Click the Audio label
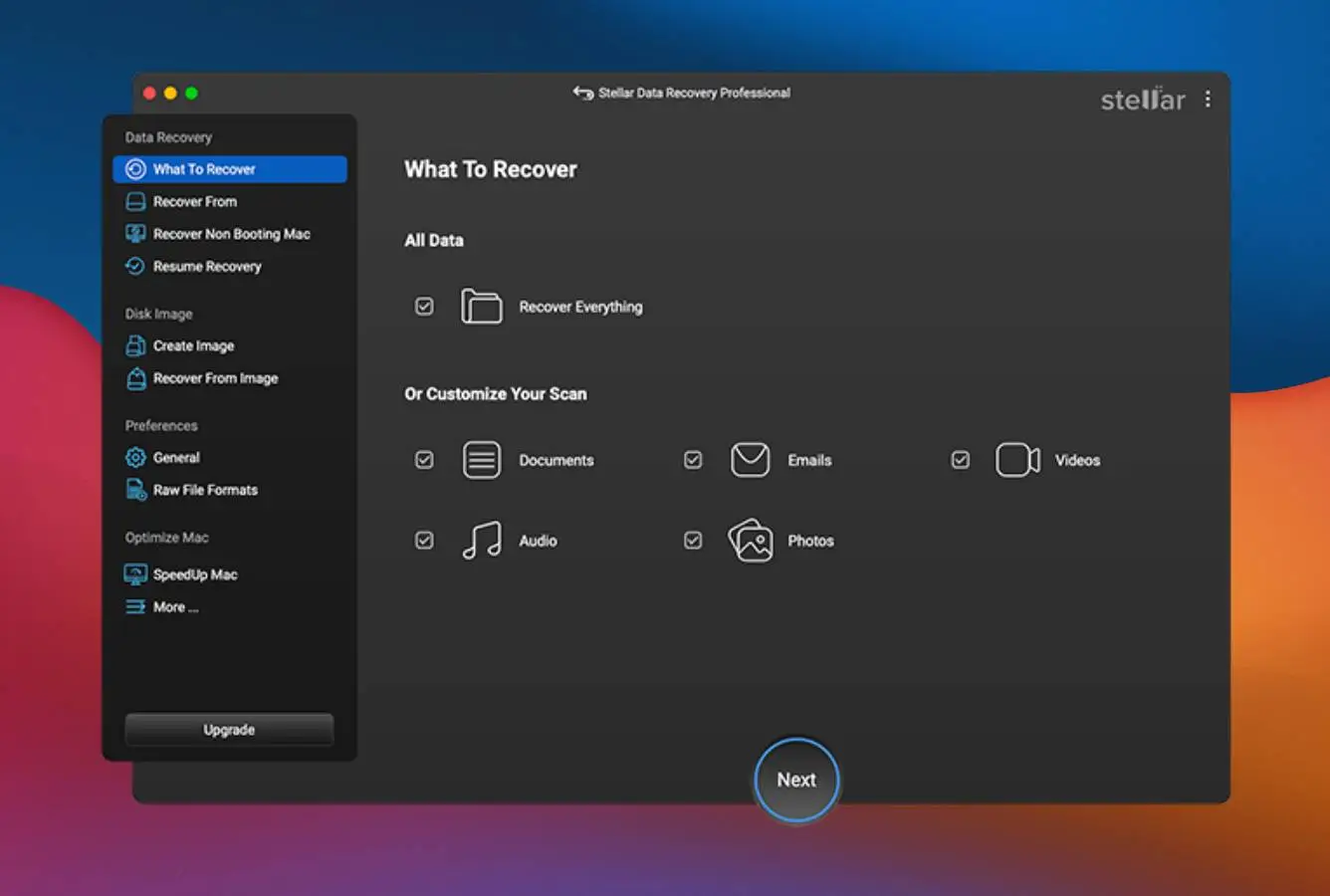Image resolution: width=1330 pixels, height=896 pixels. click(538, 541)
